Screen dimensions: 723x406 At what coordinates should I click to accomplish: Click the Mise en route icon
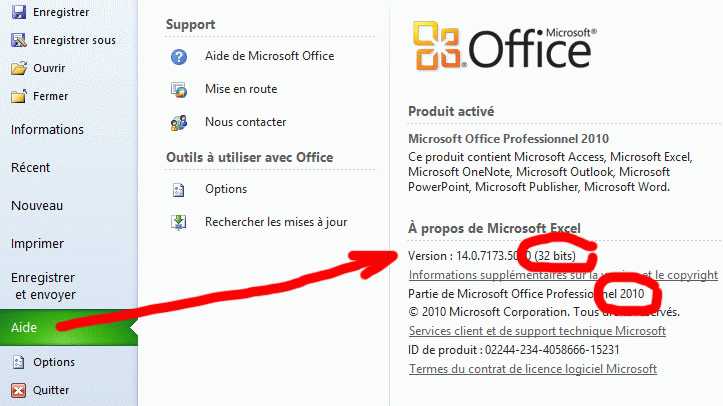[179, 89]
